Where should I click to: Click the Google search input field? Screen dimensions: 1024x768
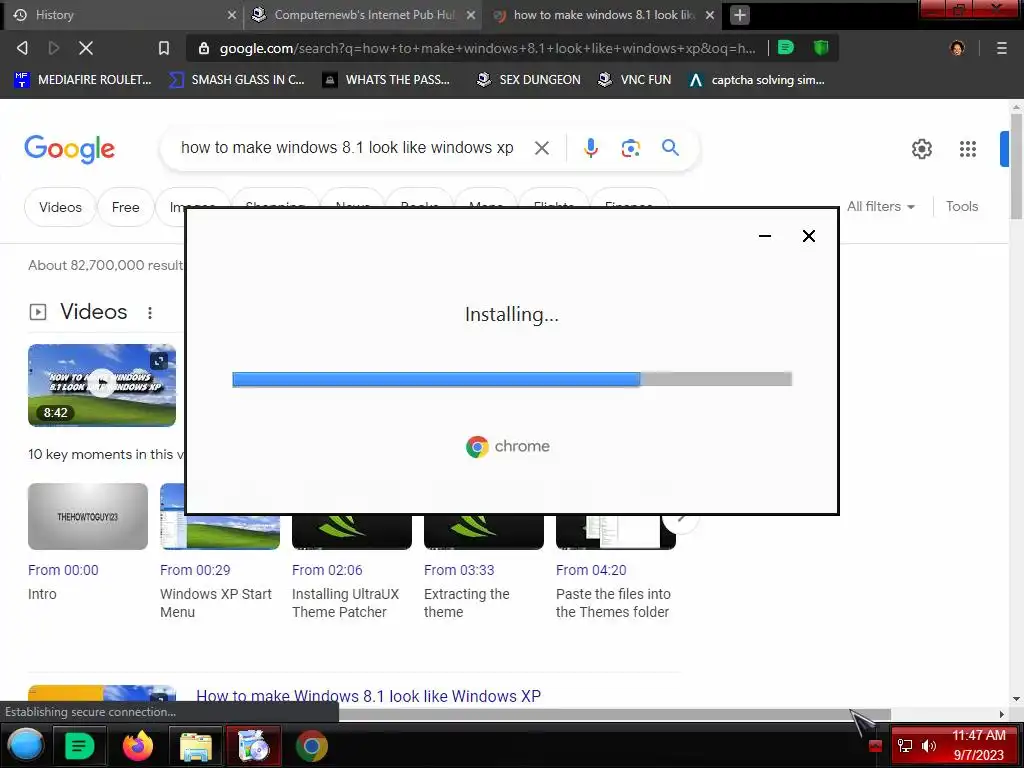point(347,148)
